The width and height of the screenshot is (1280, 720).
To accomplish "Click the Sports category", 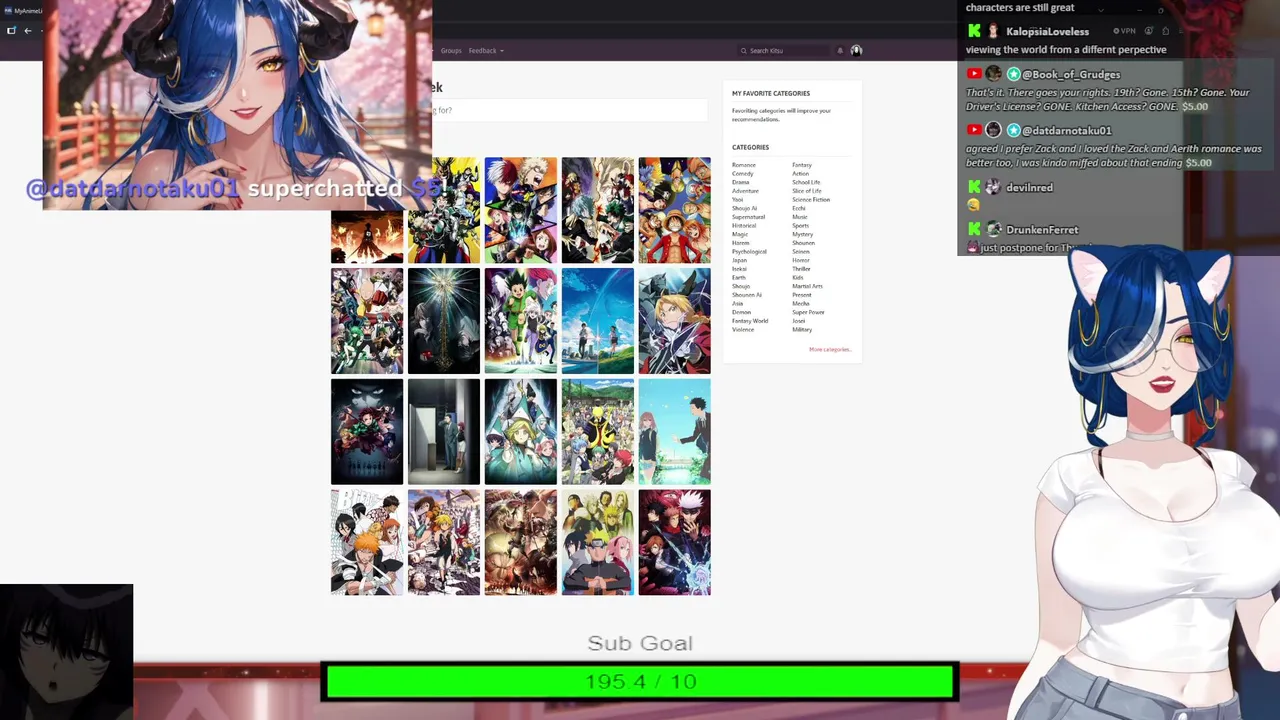I will 801,226.
